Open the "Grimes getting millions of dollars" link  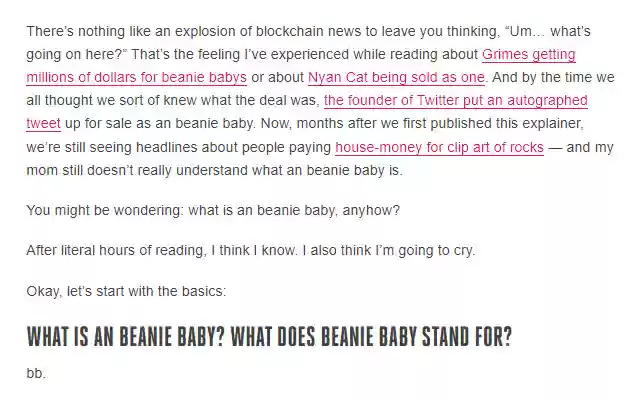[528, 54]
